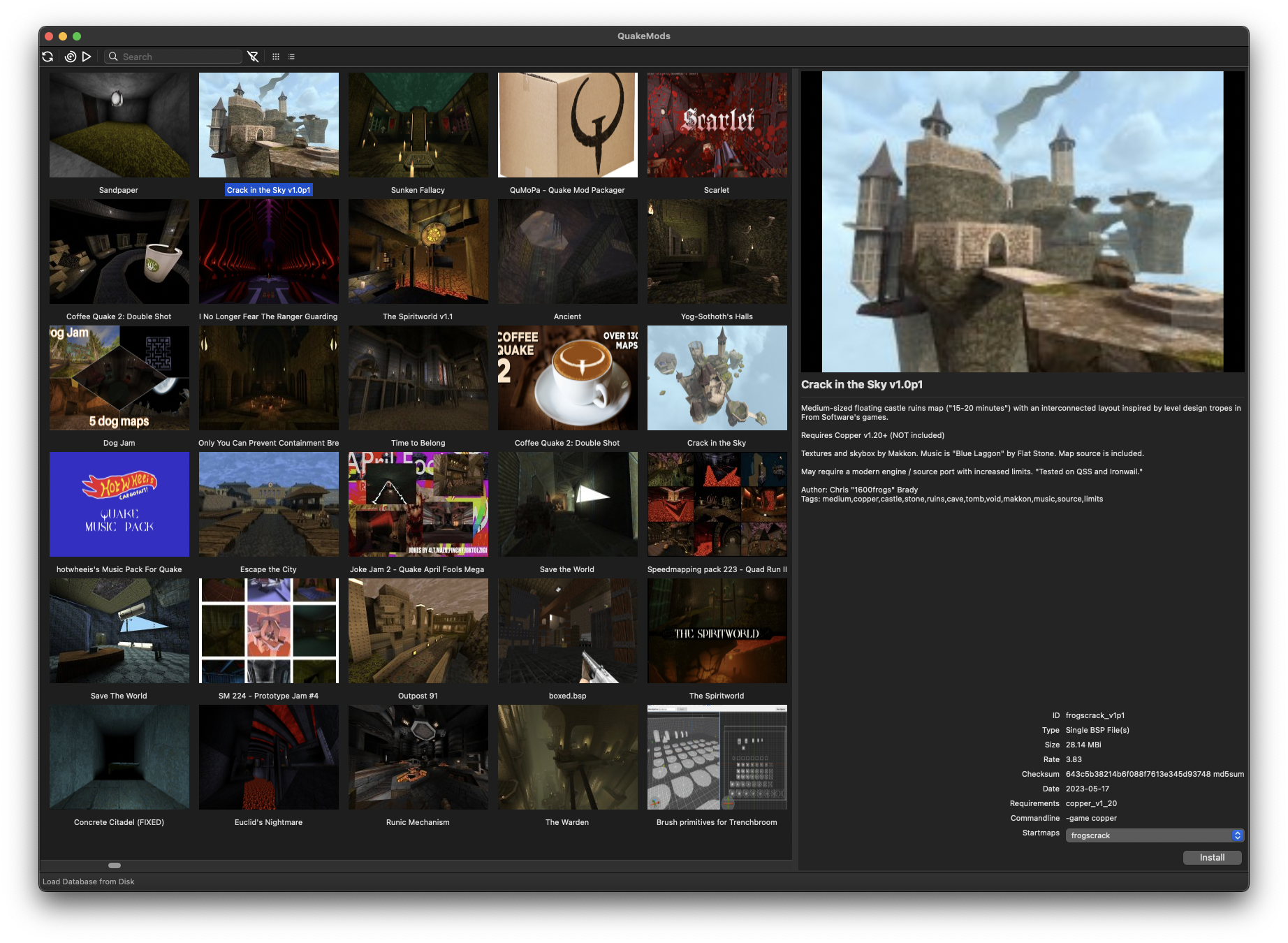The height and width of the screenshot is (943, 1288).
Task: Click the clear filter icon
Action: 253,57
